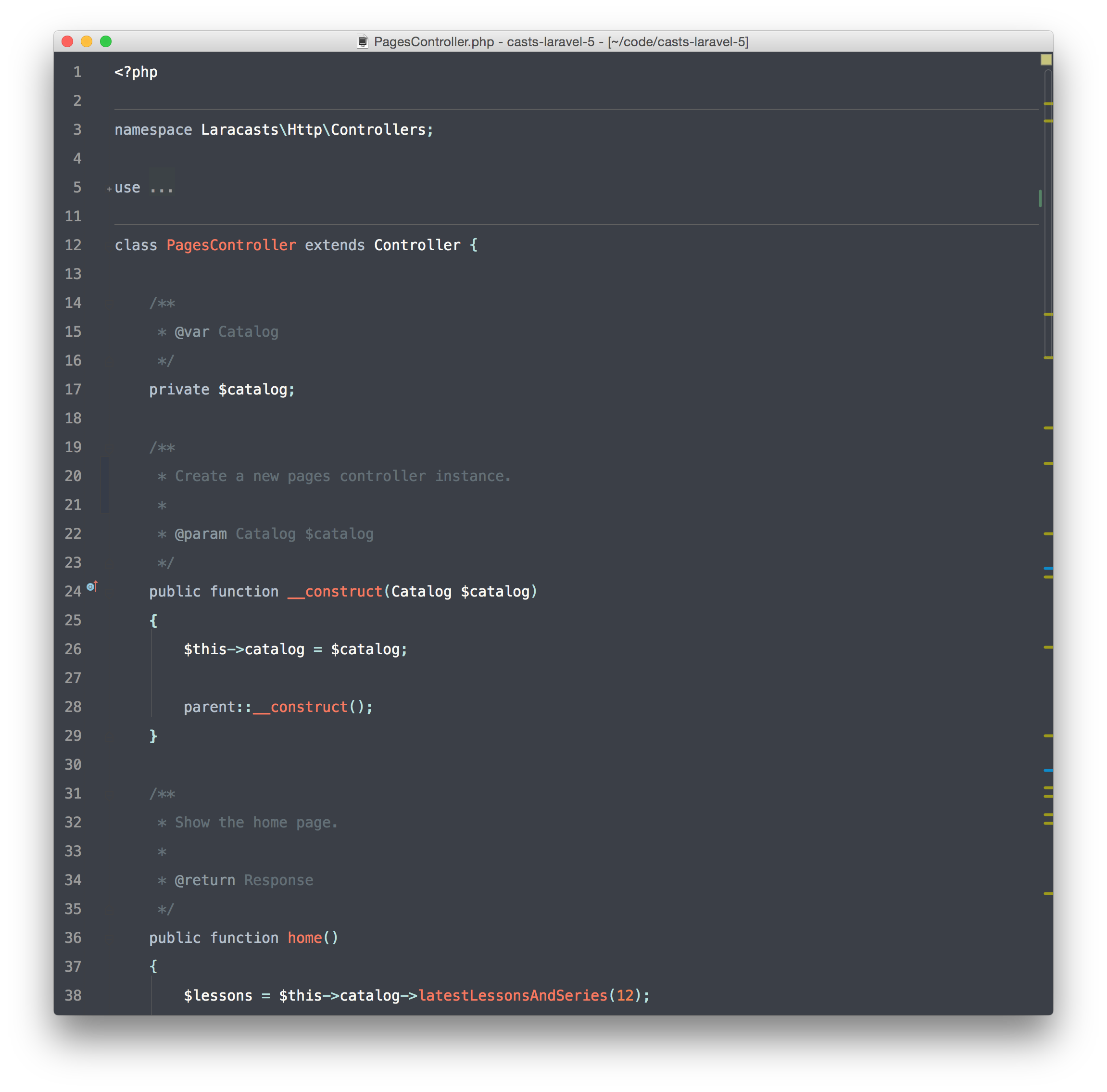This screenshot has height=1092, width=1107.
Task: Click the home function name
Action: [x=304, y=938]
